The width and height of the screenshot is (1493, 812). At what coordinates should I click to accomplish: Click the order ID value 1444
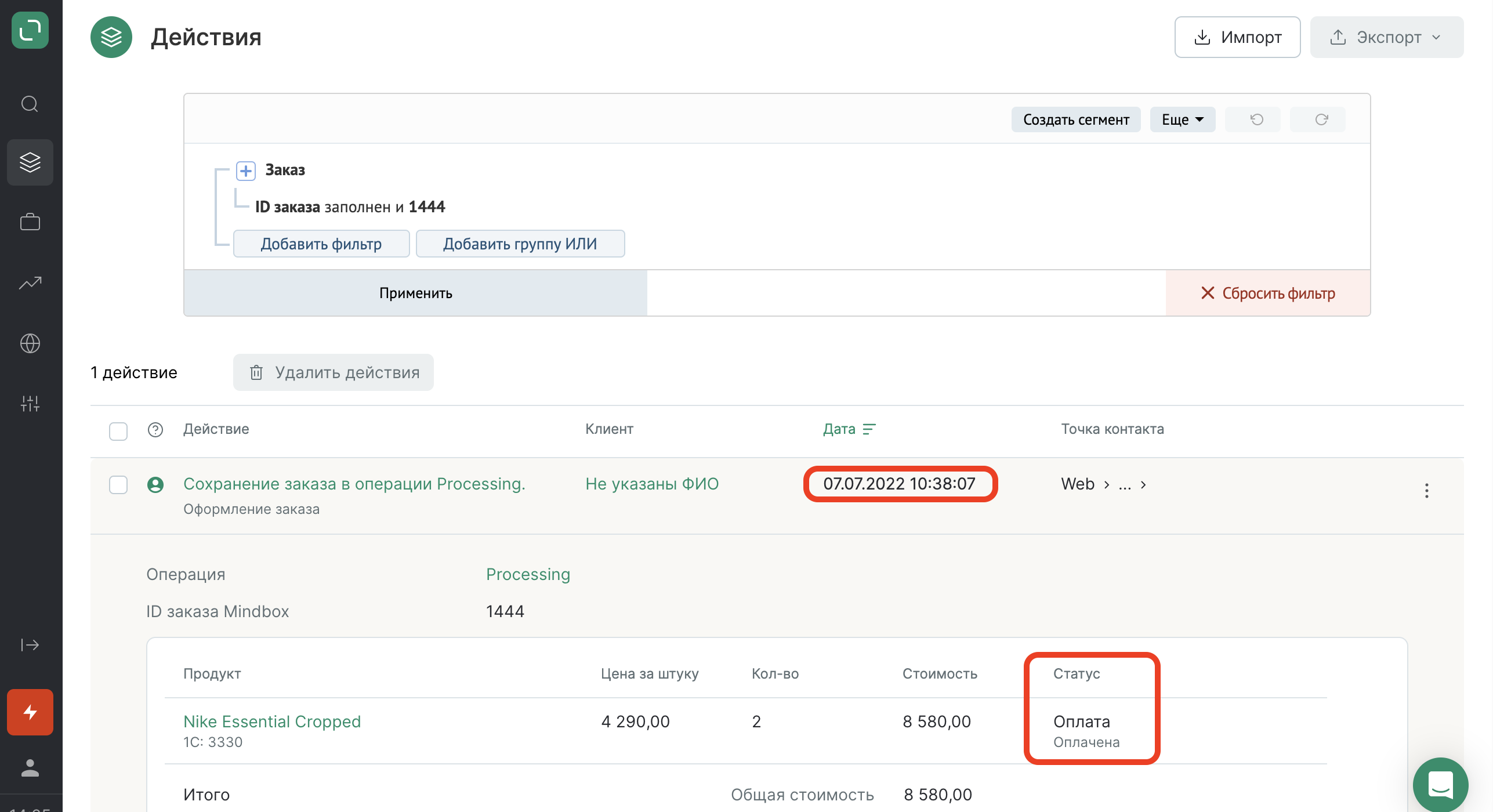pos(505,611)
